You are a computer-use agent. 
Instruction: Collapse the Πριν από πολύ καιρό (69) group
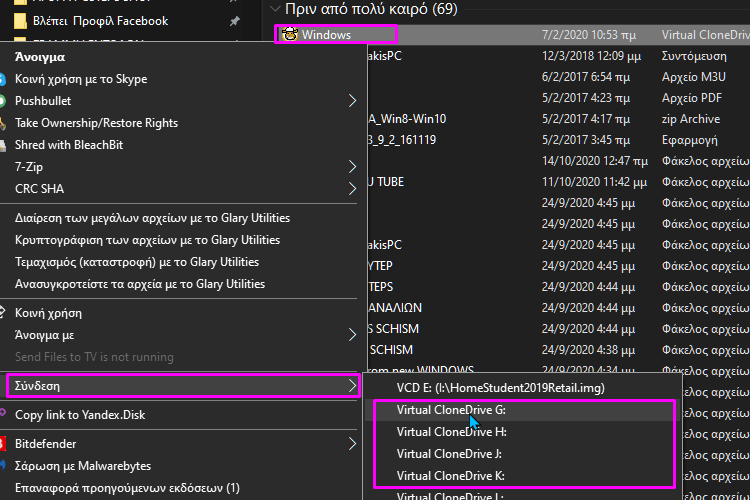[275, 8]
